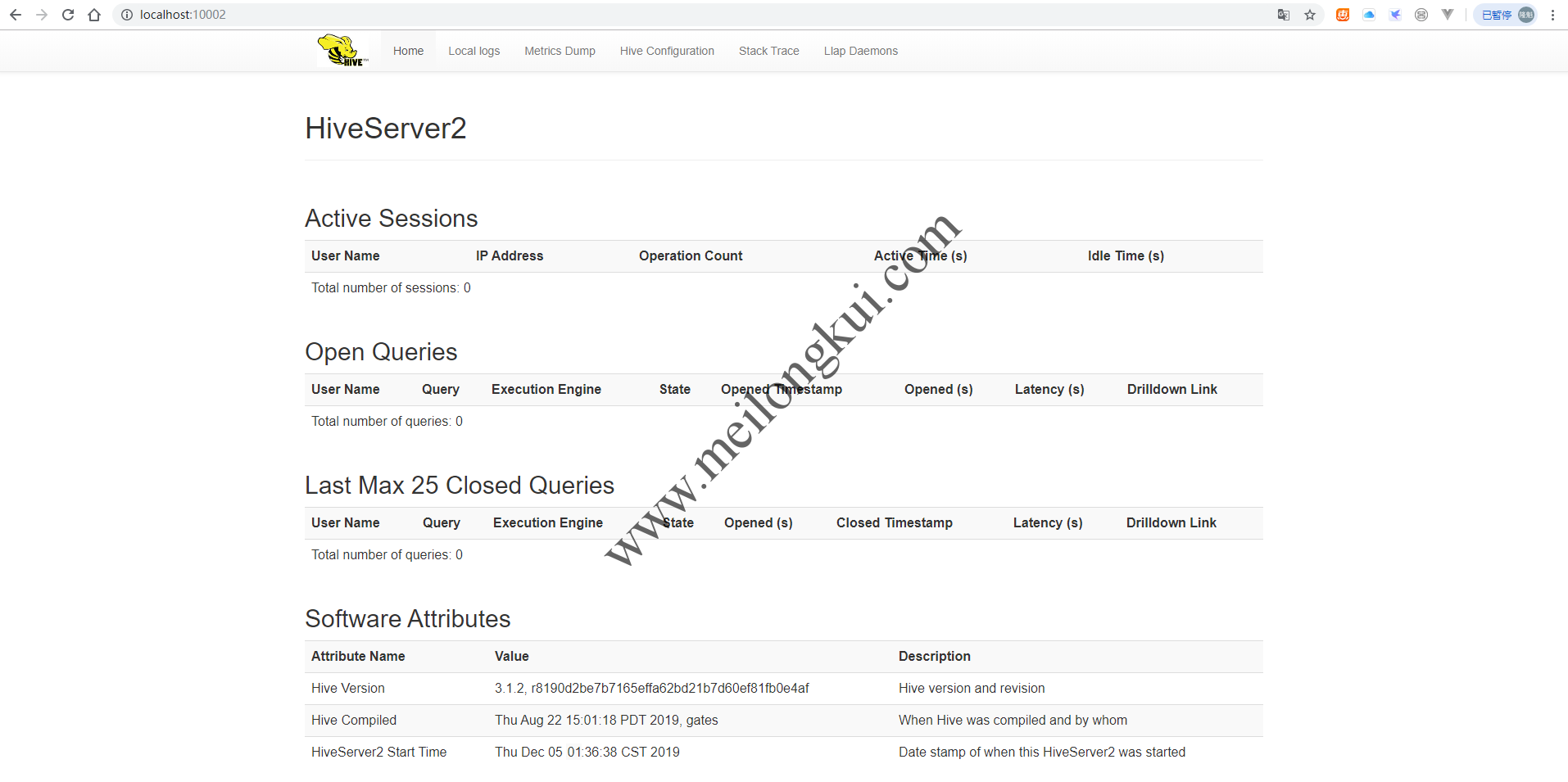Click the Description column header

point(934,656)
